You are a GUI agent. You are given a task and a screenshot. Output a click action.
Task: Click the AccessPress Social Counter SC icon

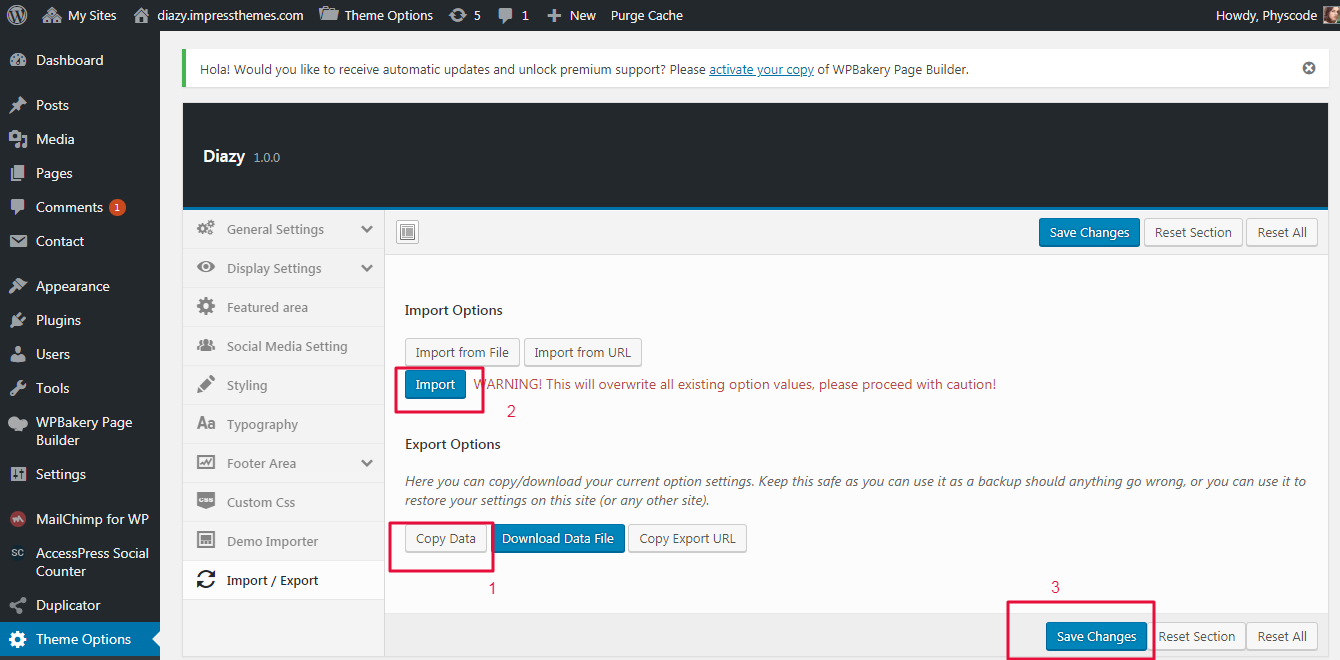tap(18, 553)
